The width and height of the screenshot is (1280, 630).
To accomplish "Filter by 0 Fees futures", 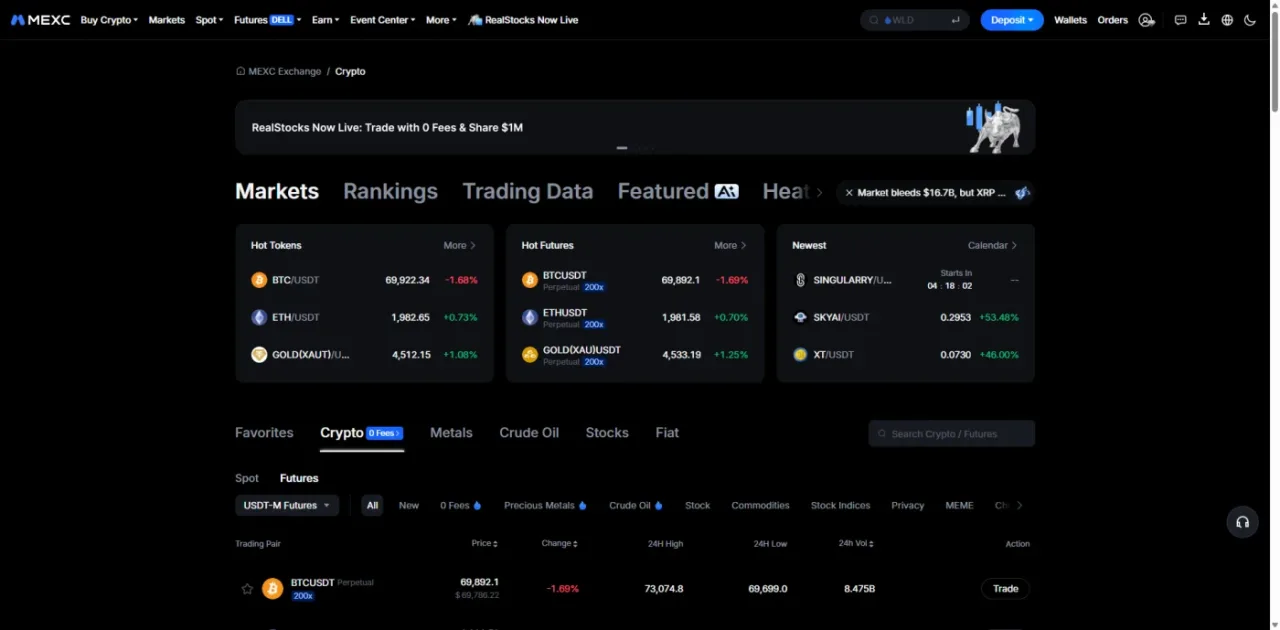I will point(461,506).
